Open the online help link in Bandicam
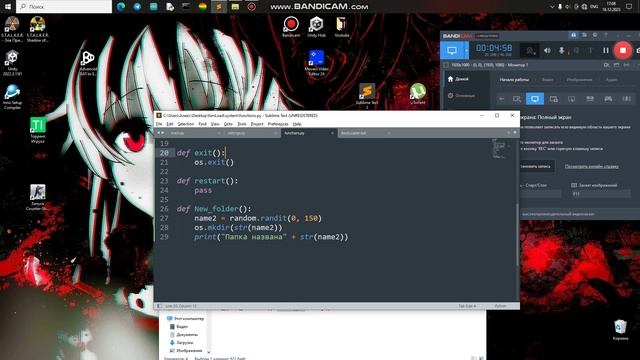640x360 pixels. coord(591,167)
